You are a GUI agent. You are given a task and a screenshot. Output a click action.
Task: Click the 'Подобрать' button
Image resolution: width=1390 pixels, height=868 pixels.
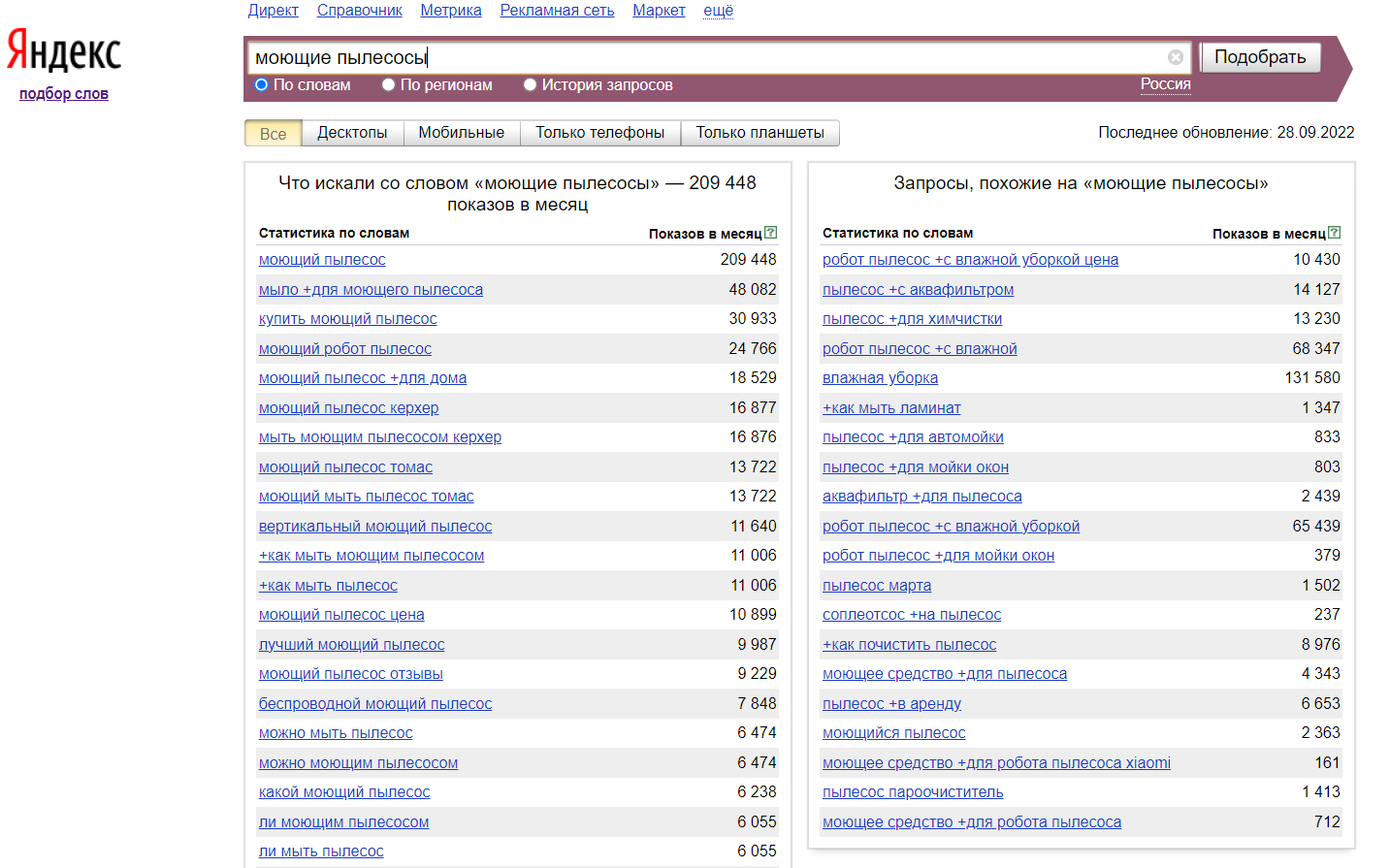coord(1260,57)
